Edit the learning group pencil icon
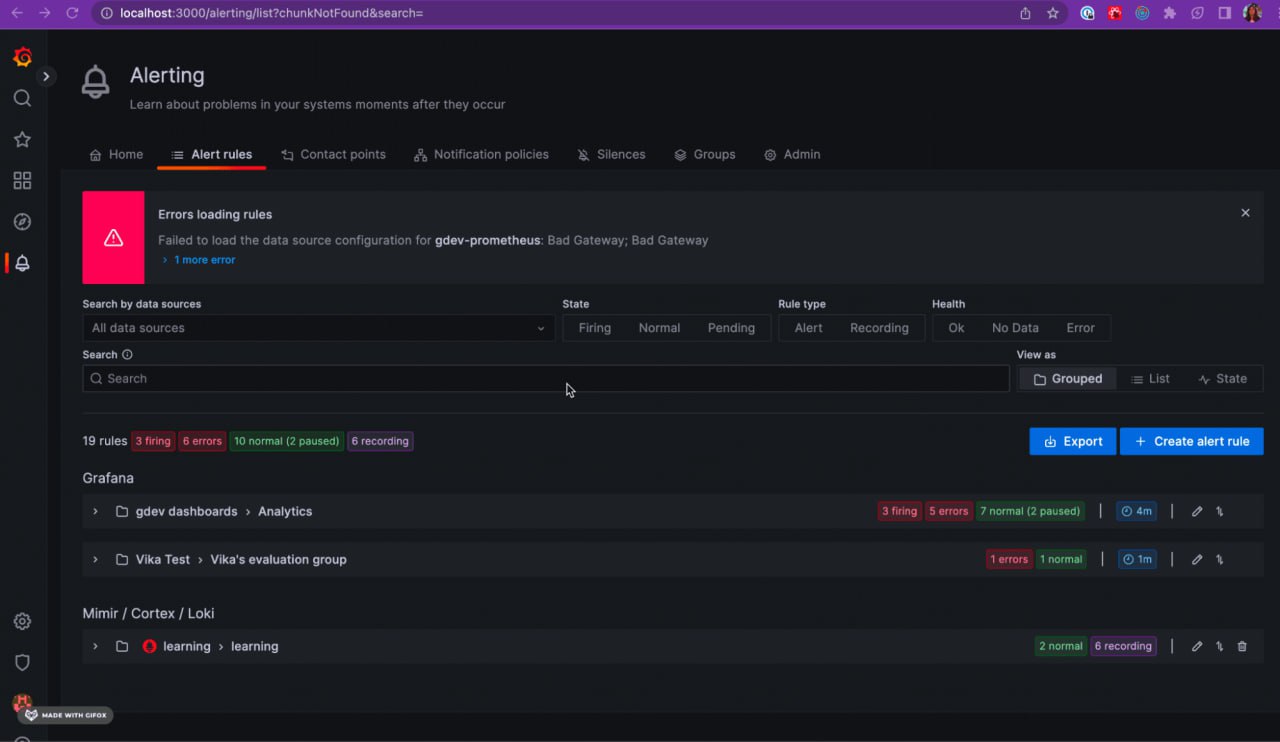The width and height of the screenshot is (1280, 742). 1197,646
